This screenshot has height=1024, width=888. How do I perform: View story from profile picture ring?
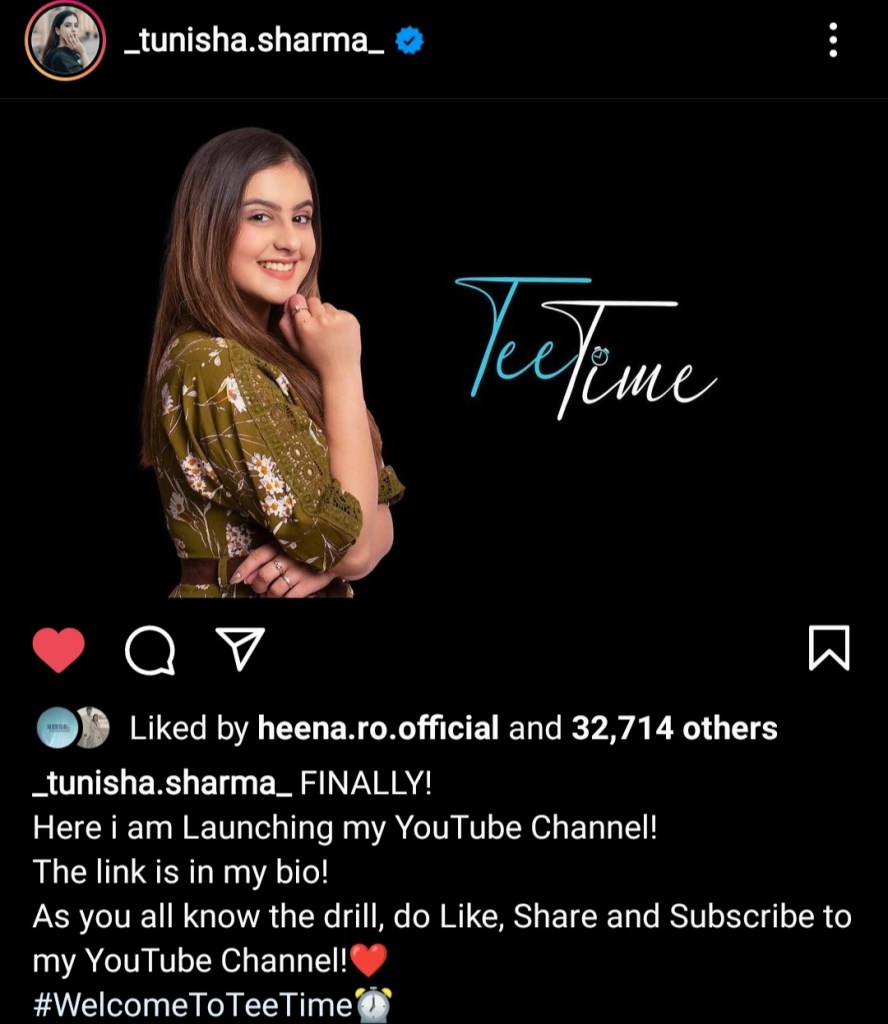[65, 40]
